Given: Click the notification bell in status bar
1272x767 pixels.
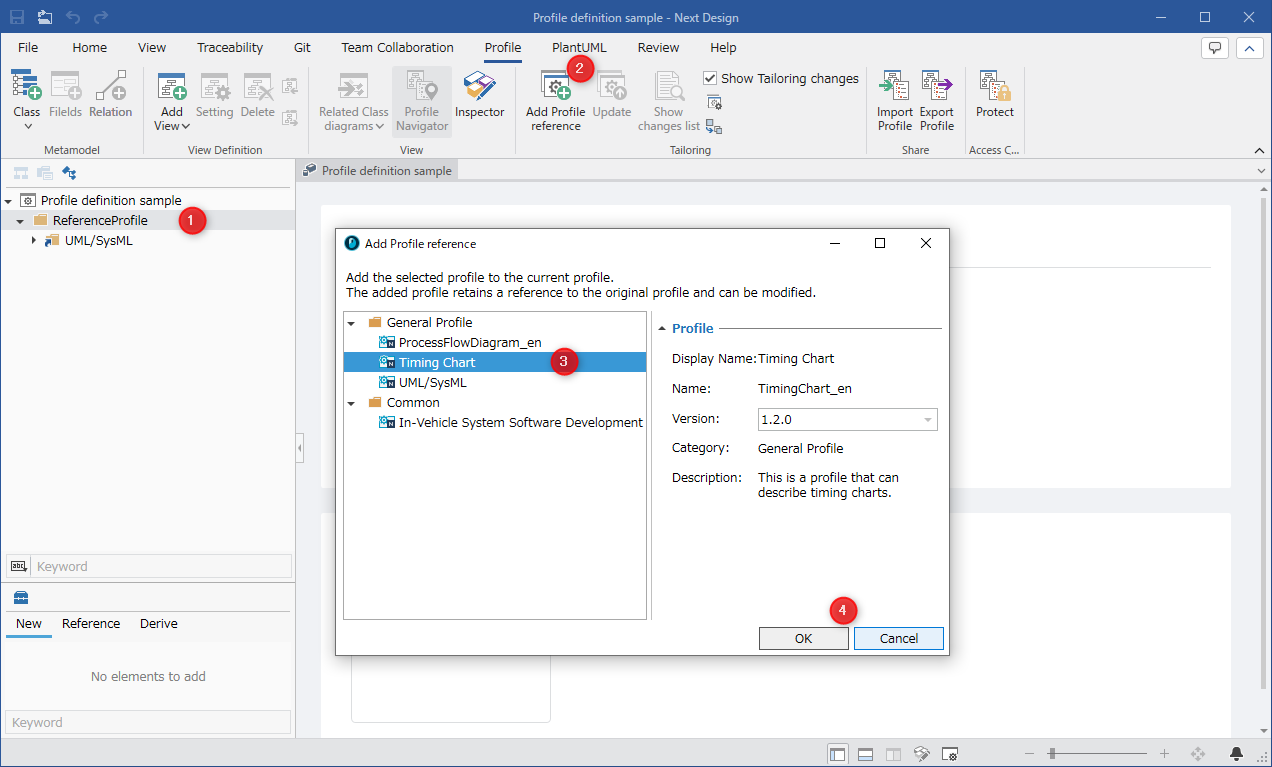Looking at the screenshot, I should (x=1237, y=753).
